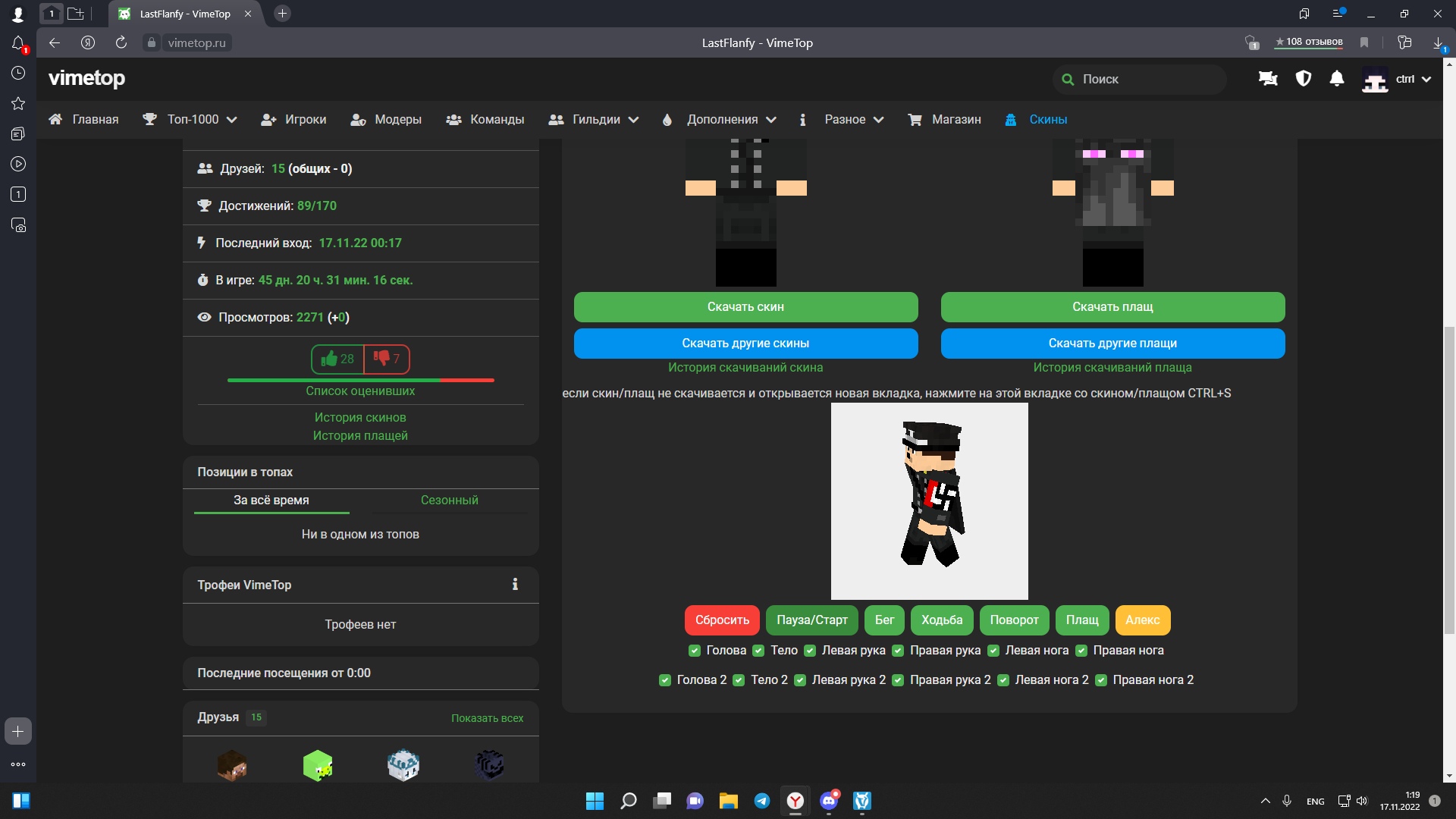
Task: Open Telegram from the taskbar
Action: click(761, 801)
